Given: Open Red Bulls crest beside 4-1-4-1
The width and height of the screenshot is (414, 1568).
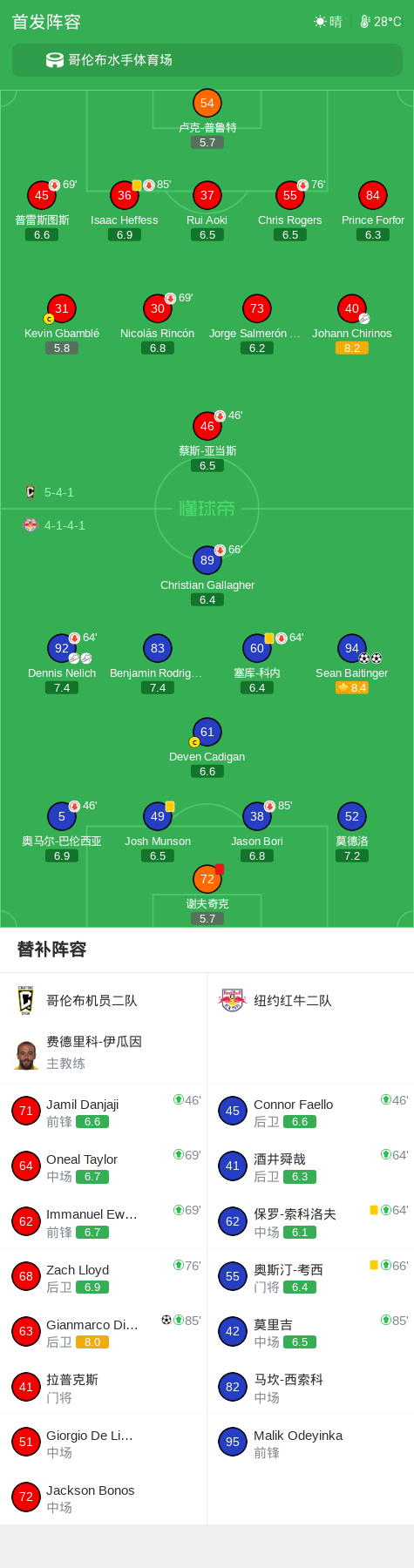Looking at the screenshot, I should pyautogui.click(x=31, y=525).
